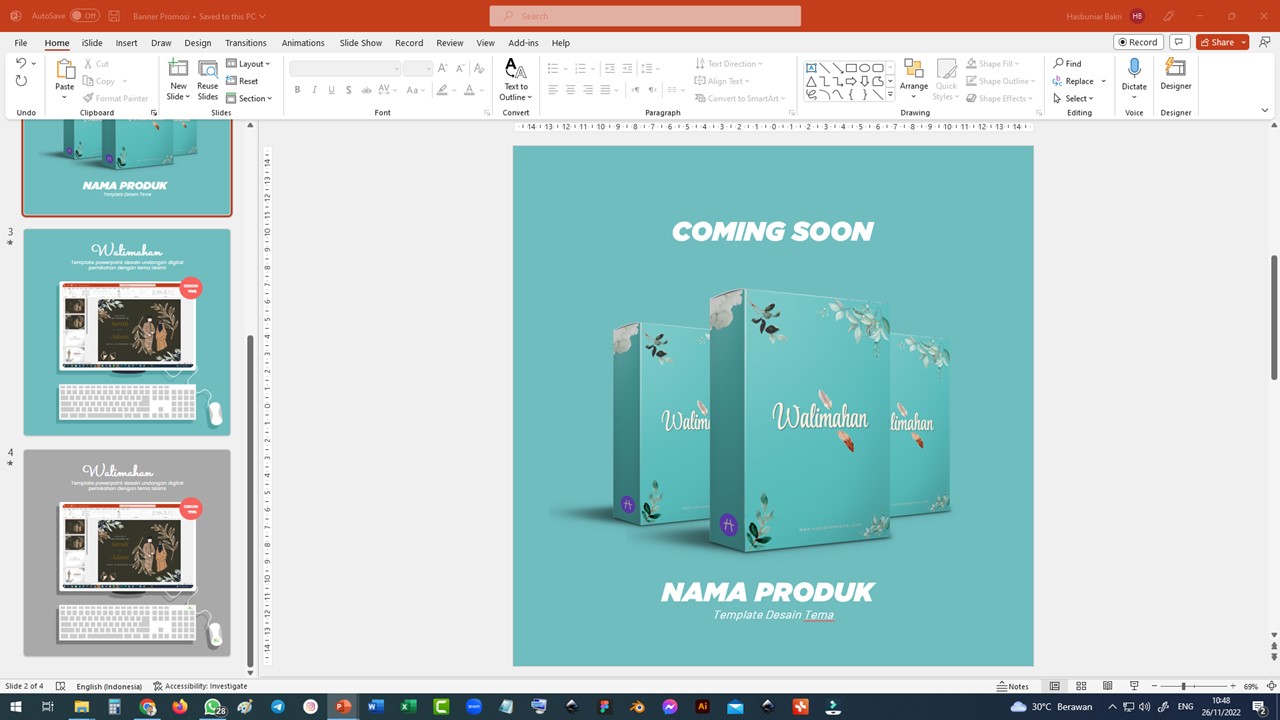Screen dimensions: 1280x720
Task: Select the gray slide 4 thumbnail
Action: (127, 552)
